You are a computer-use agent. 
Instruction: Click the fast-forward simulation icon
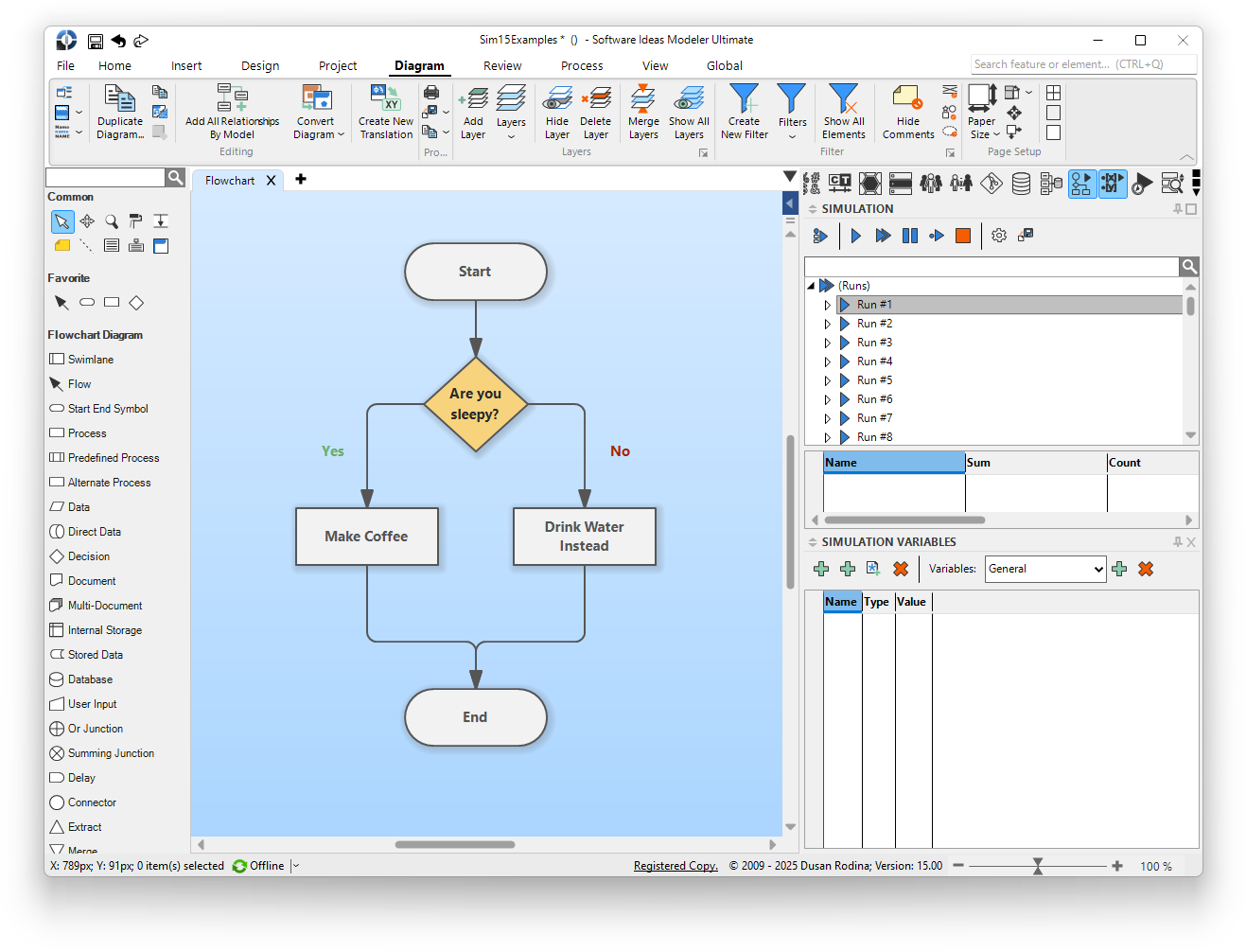pyautogui.click(x=883, y=236)
